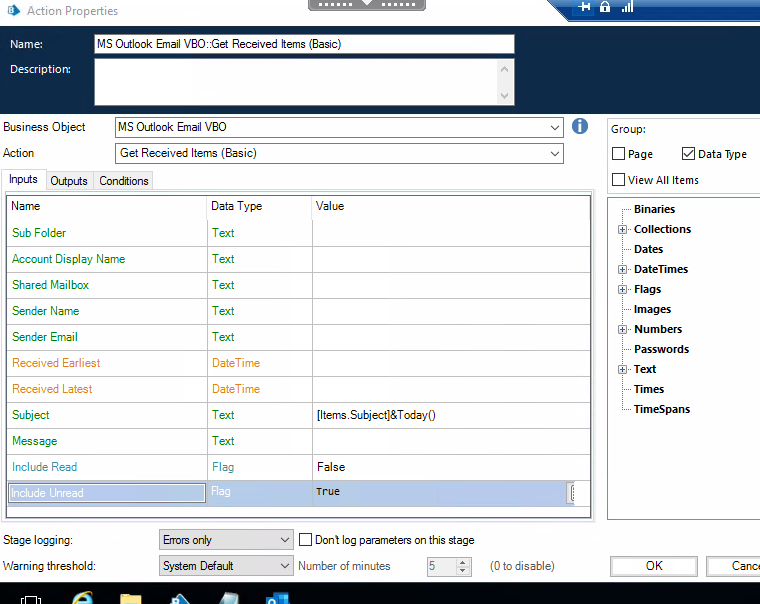The width and height of the screenshot is (760, 604).
Task: Open Outlook from the taskbar
Action: [277, 599]
